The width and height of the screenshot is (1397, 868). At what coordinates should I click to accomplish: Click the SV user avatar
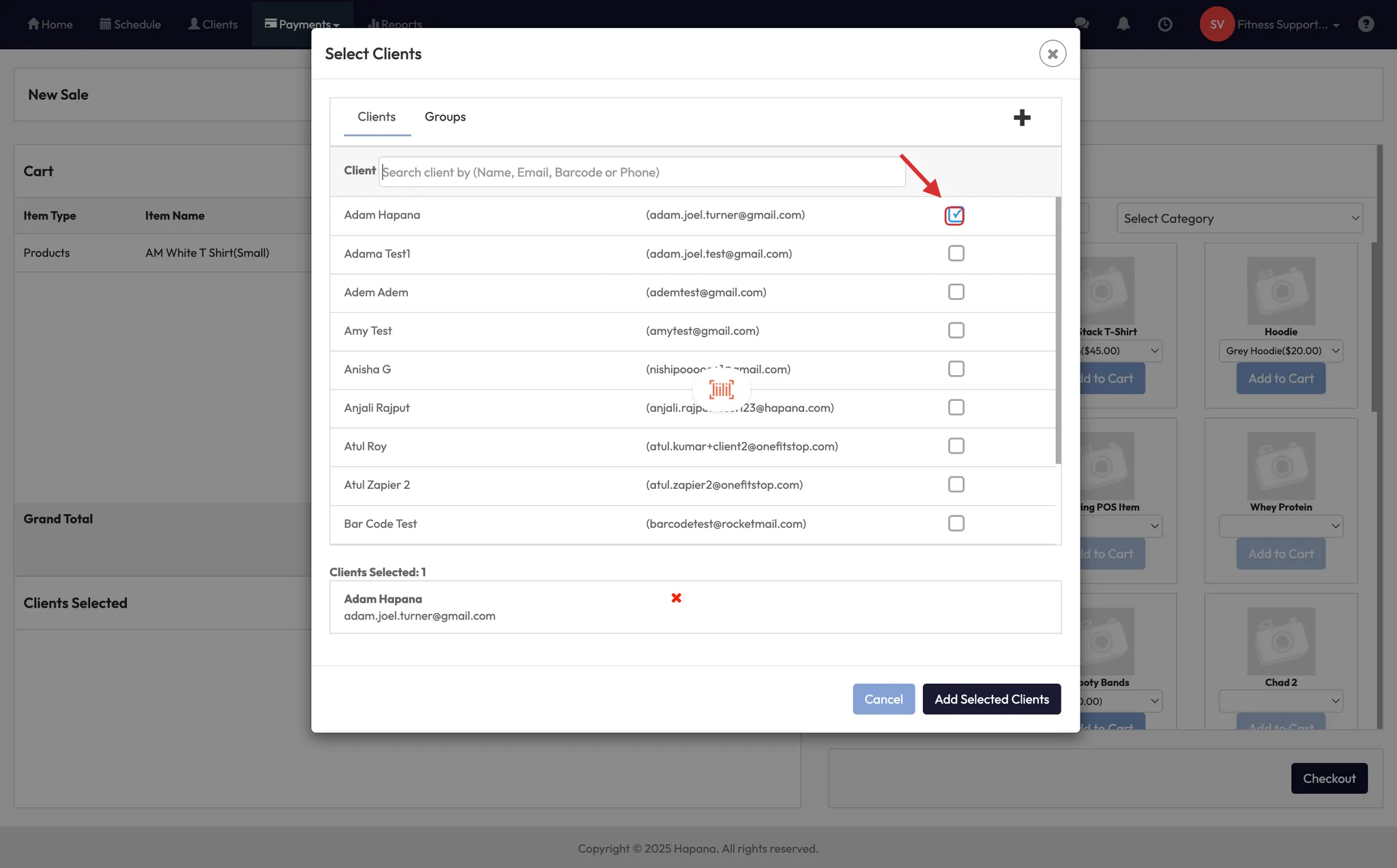[1216, 25]
